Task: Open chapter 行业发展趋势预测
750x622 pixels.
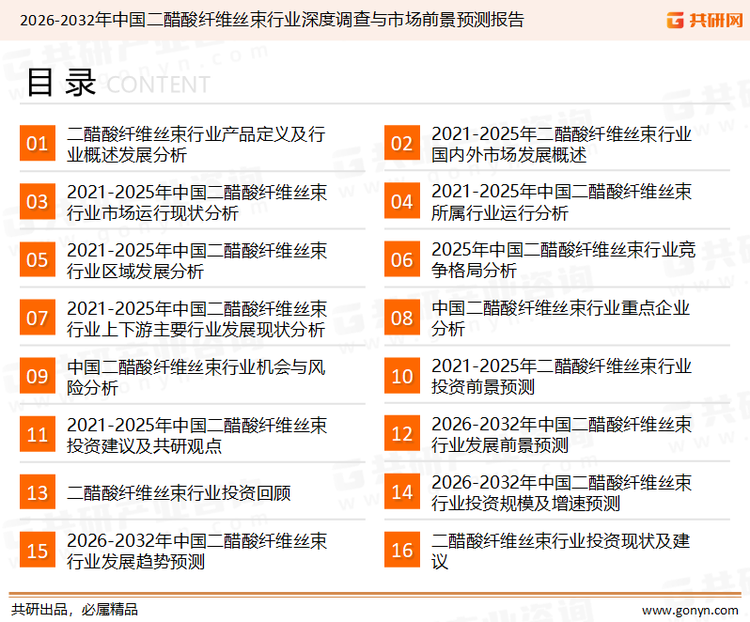Action: (197, 551)
